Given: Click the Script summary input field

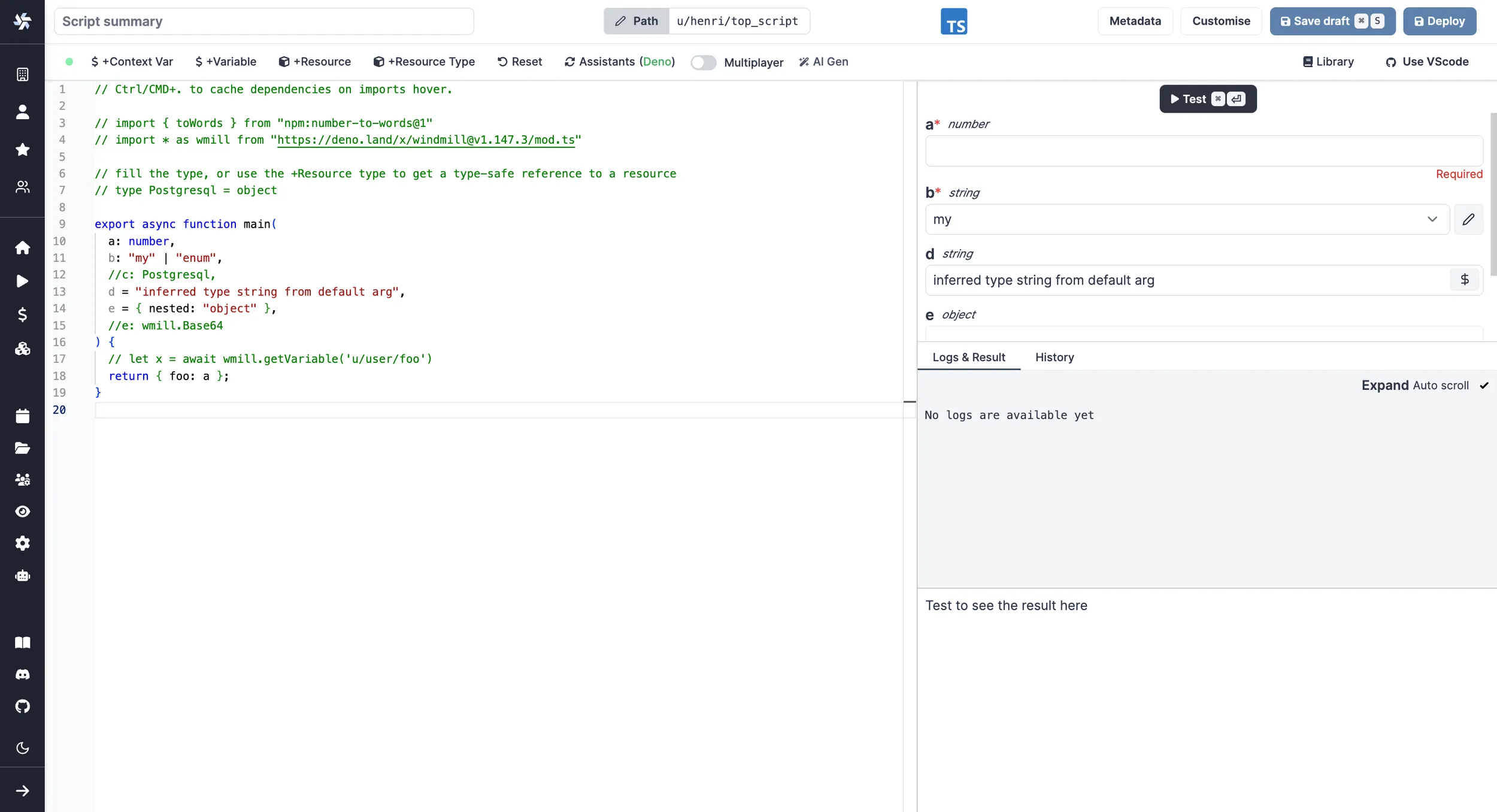Looking at the screenshot, I should point(263,22).
